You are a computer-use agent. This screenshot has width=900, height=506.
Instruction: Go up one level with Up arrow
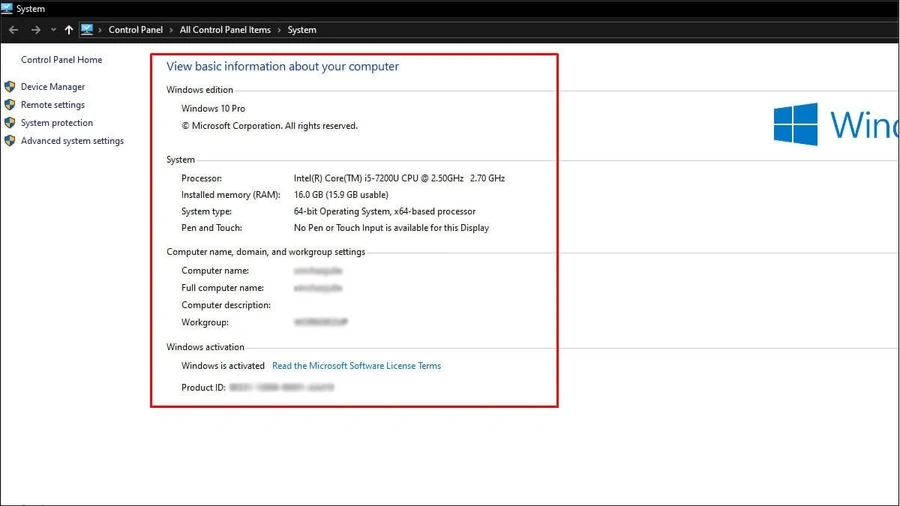tap(69, 30)
